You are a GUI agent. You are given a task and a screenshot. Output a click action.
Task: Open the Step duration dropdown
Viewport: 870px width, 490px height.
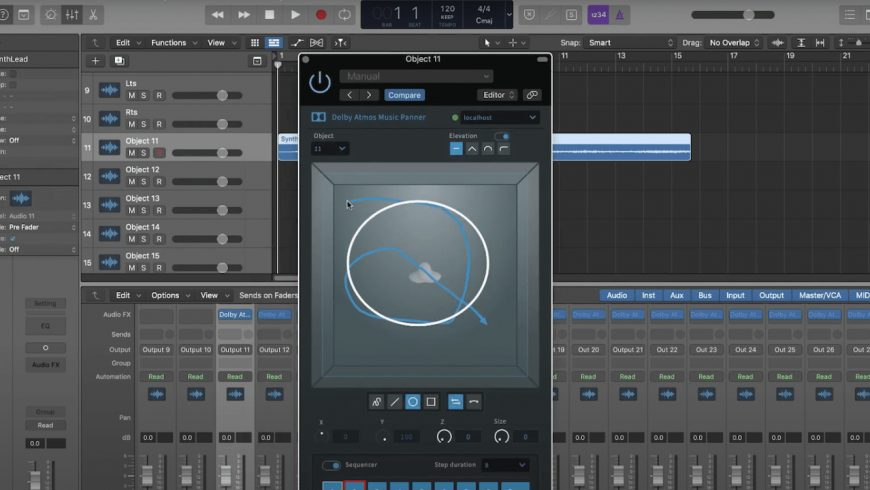[504, 465]
